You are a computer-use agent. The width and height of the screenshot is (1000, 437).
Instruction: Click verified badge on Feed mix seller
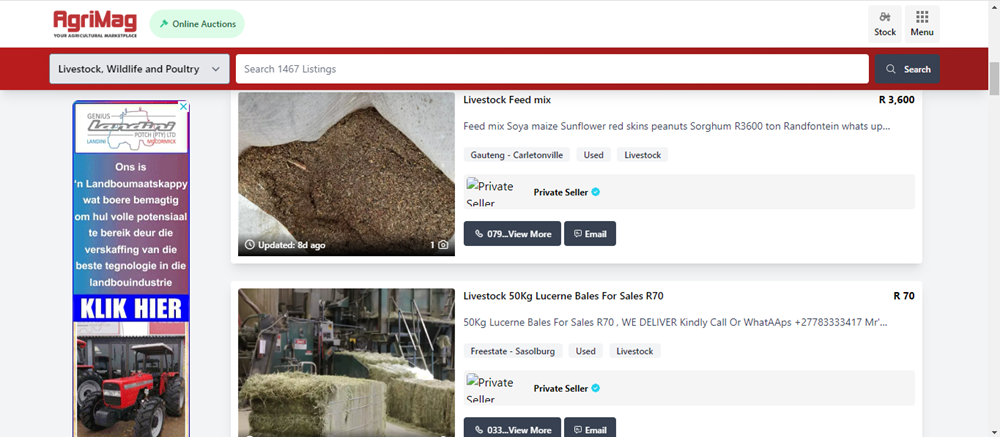[596, 192]
